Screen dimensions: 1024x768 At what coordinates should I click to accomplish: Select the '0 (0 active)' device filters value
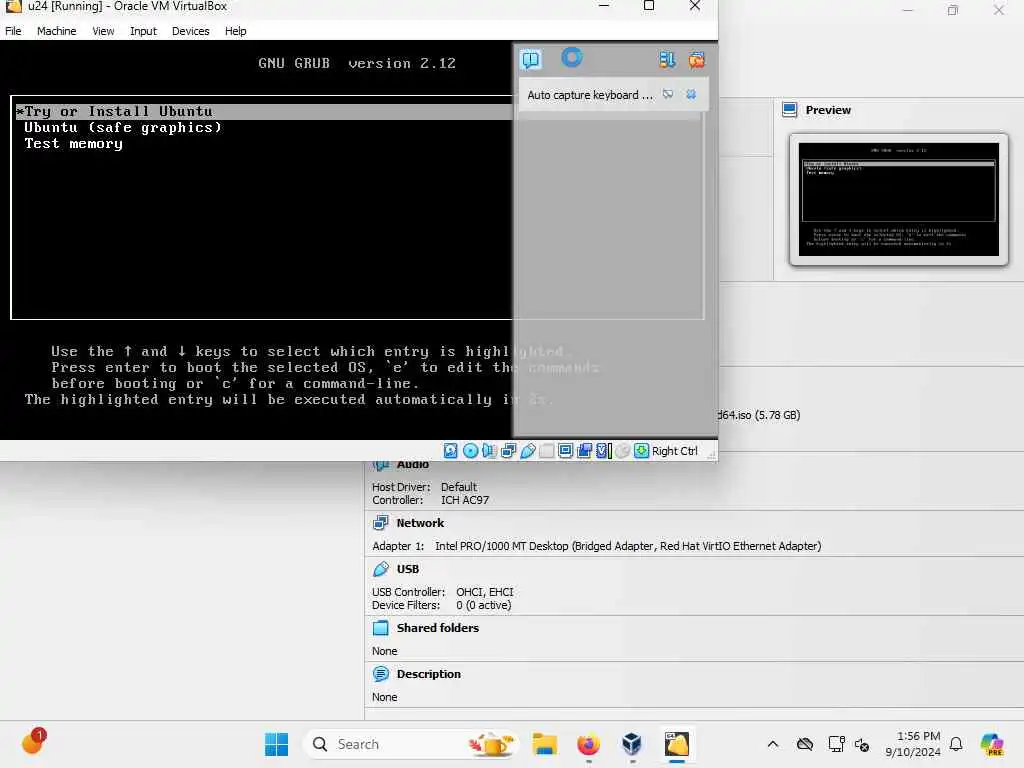[x=483, y=605]
